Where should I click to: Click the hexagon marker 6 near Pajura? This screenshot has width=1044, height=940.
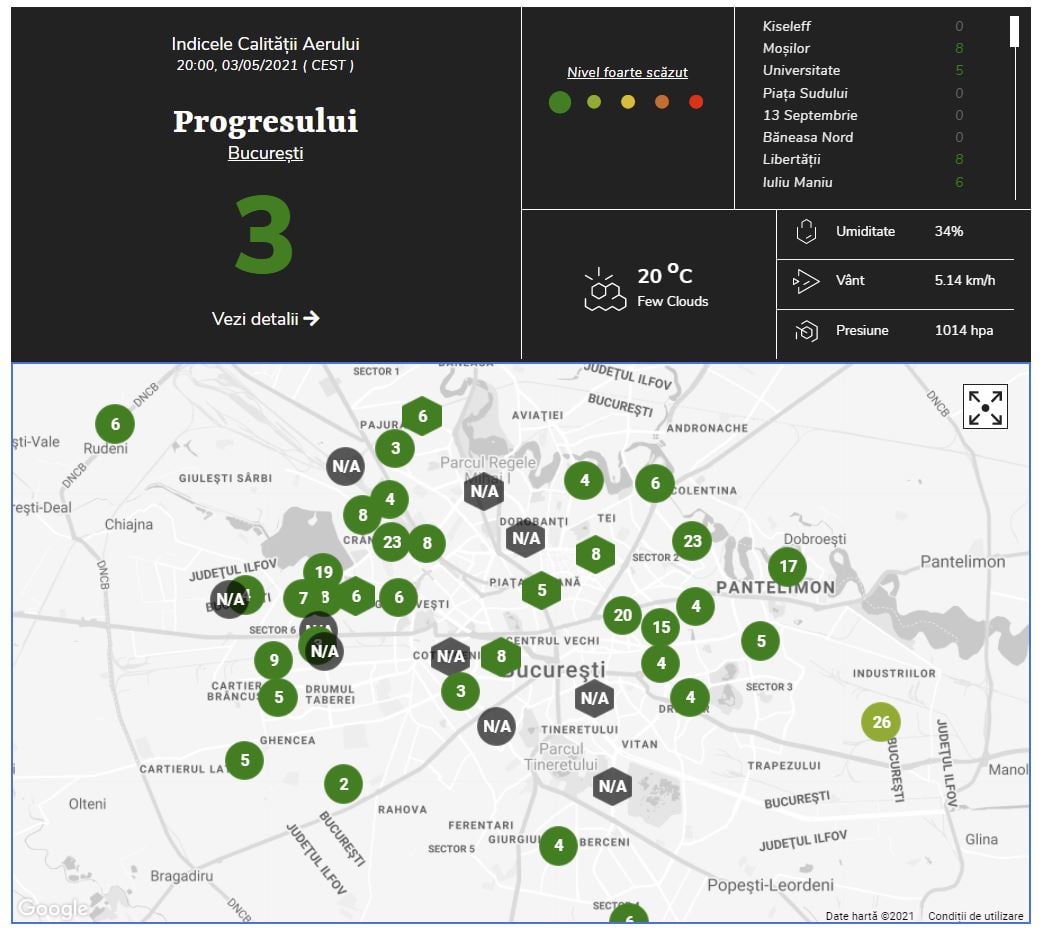point(422,416)
